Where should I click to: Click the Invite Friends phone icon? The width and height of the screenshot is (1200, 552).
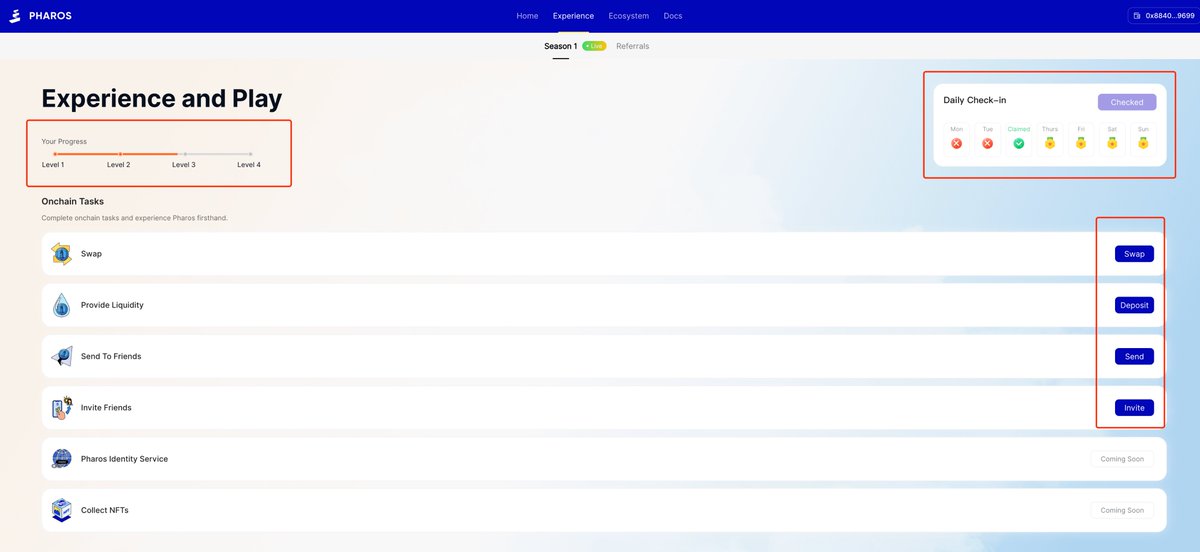pos(61,408)
